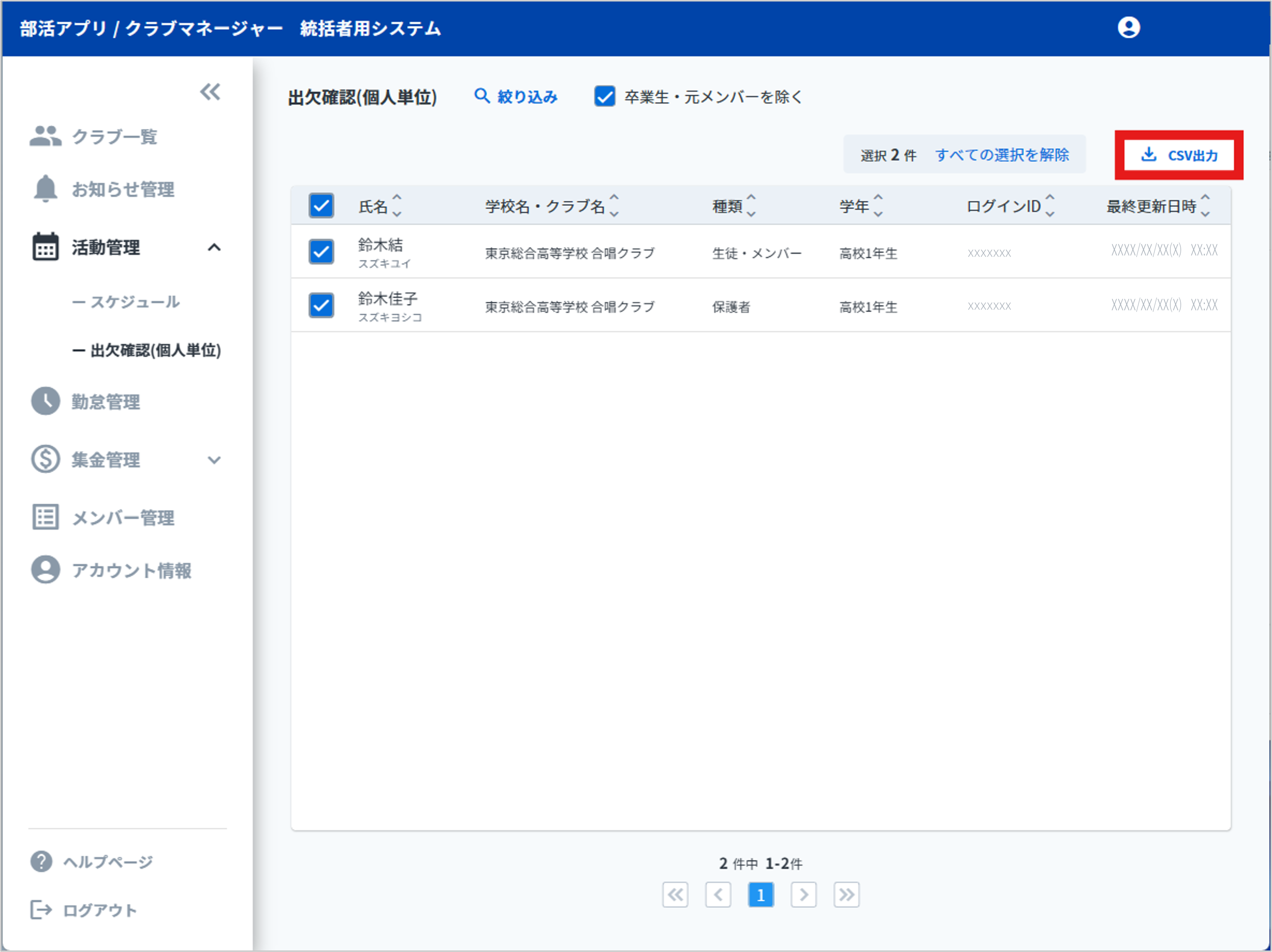1272x952 pixels.
Task: Click ログアウト link
Action: click(x=100, y=910)
